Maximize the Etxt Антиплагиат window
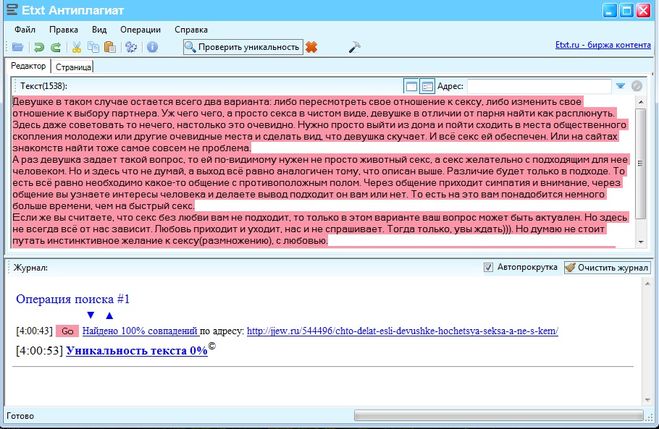The width and height of the screenshot is (659, 429). 626,10
